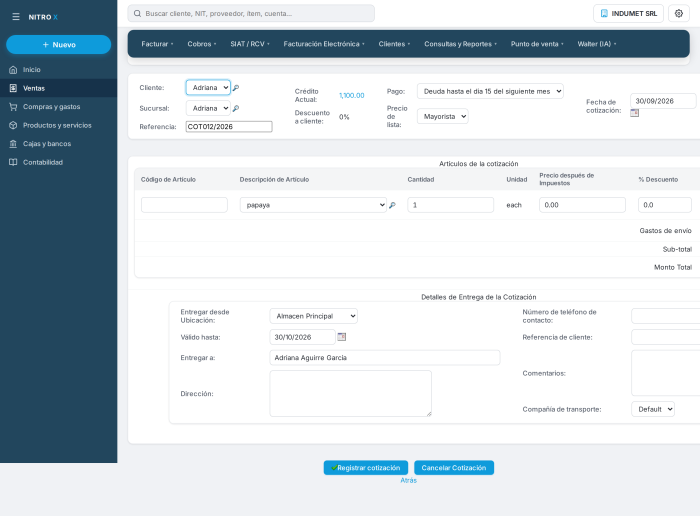
Task: Click the Válido hasta date field
Action: [302, 337]
